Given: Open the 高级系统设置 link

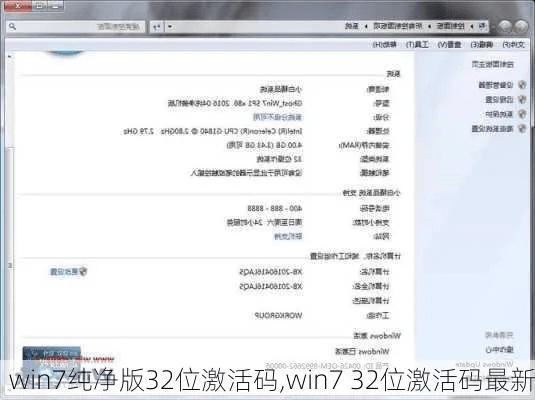Looking at the screenshot, I should click(x=492, y=129).
